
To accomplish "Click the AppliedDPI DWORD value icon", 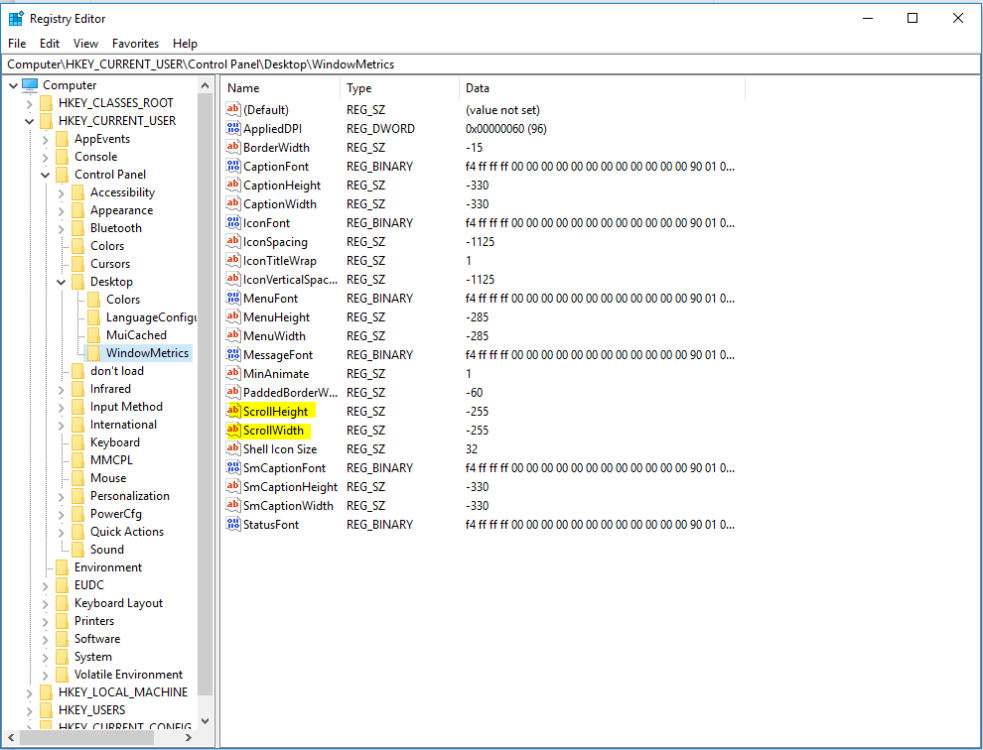I will (x=234, y=129).
